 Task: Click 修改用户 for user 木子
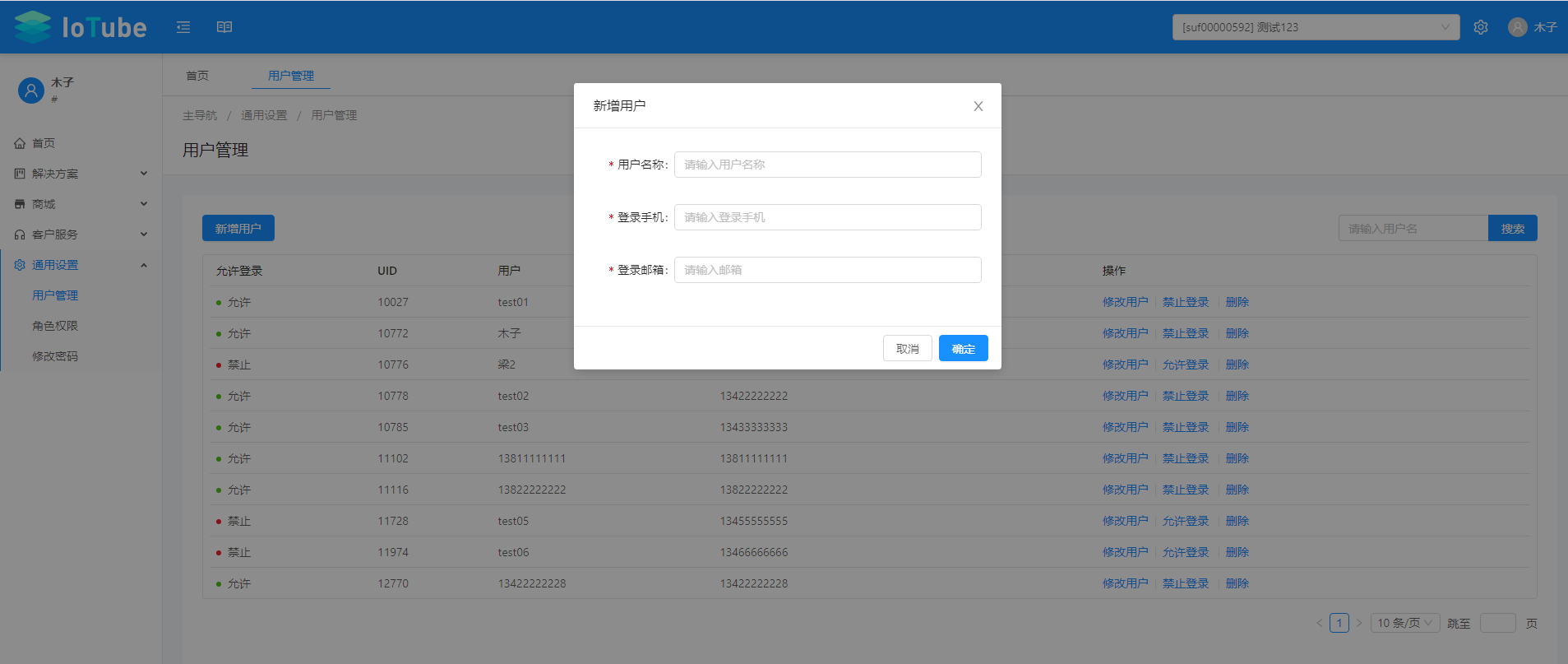(x=1126, y=333)
